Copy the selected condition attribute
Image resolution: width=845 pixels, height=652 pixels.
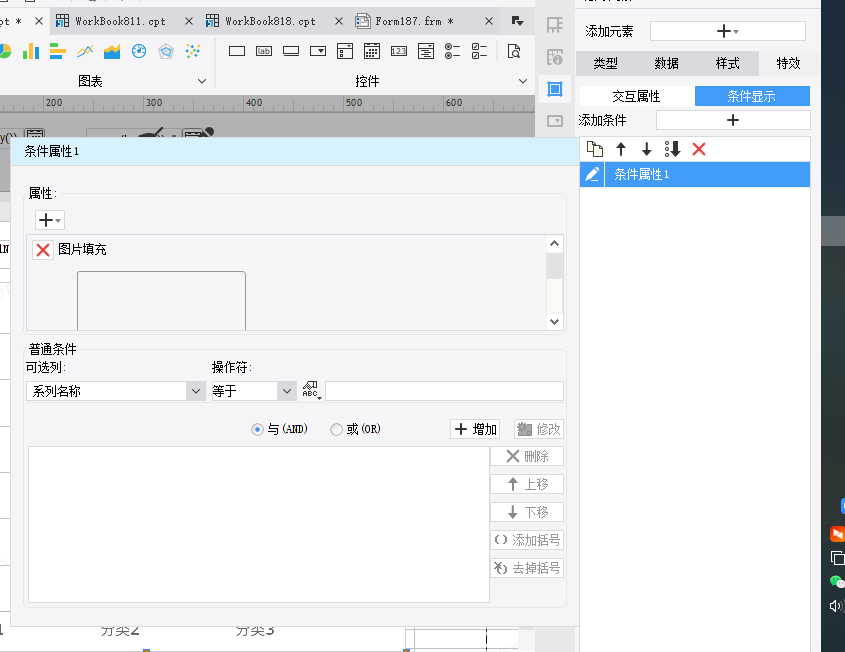pyautogui.click(x=595, y=149)
